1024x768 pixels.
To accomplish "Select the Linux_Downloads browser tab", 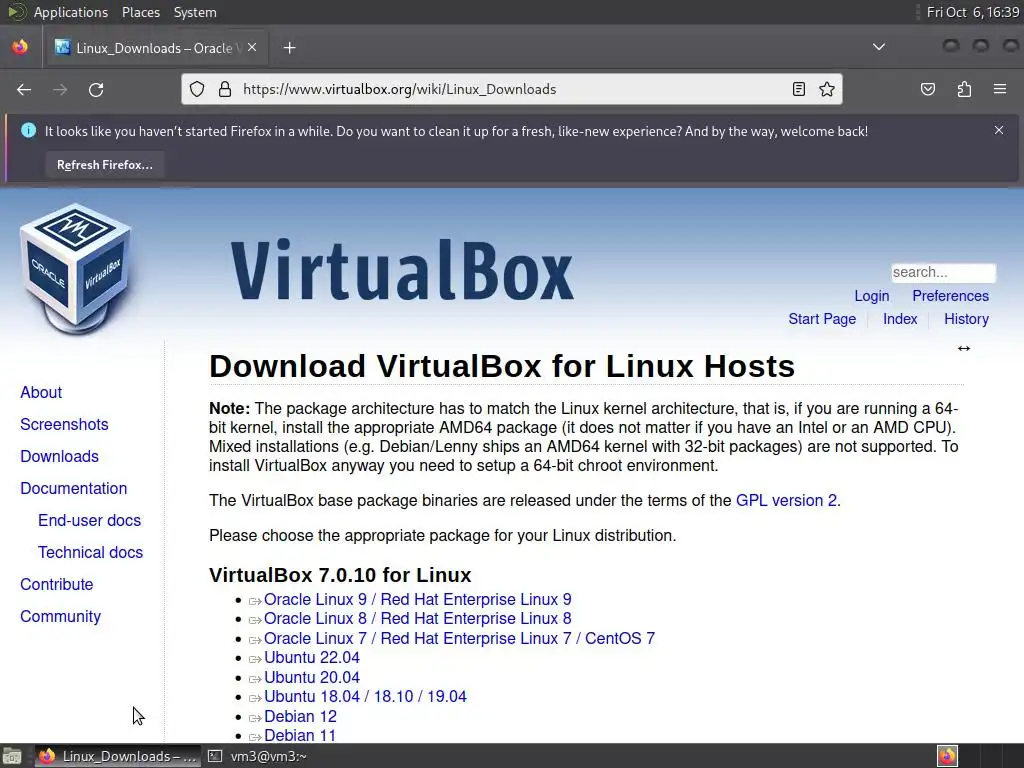I will pyautogui.click(x=155, y=48).
